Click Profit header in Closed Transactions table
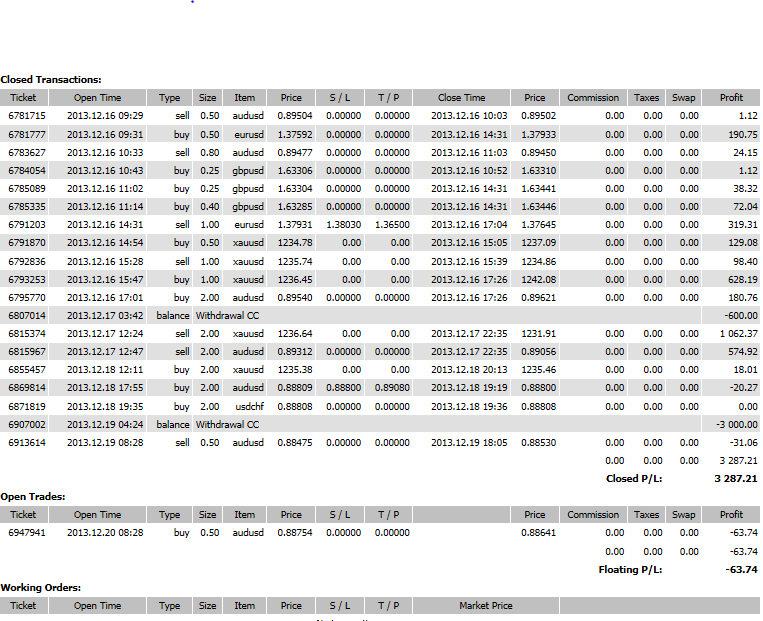763x621 pixels. [x=731, y=97]
